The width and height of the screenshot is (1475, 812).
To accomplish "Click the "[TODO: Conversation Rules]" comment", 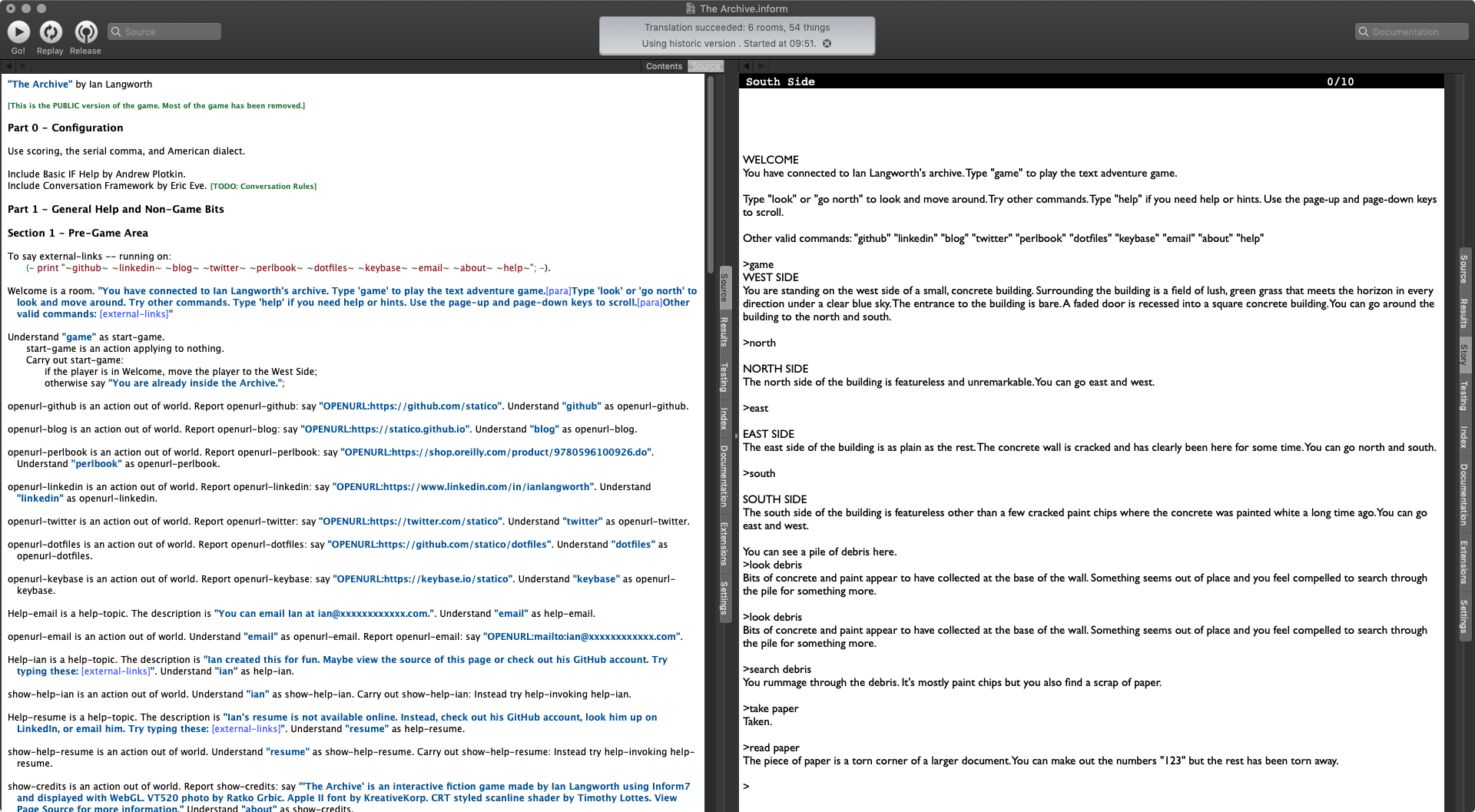I will pyautogui.click(x=264, y=186).
